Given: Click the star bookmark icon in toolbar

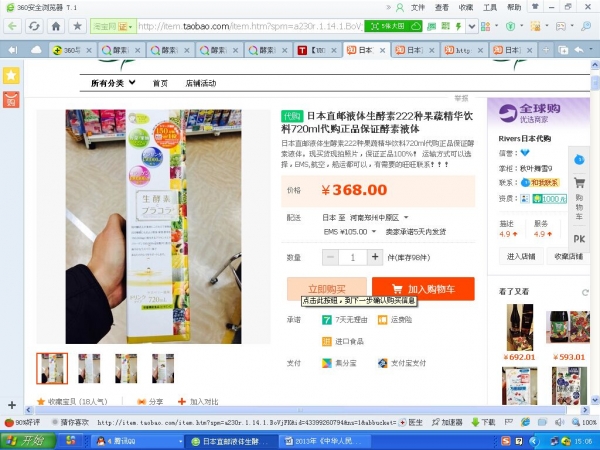Looking at the screenshot, I should click(77, 25).
